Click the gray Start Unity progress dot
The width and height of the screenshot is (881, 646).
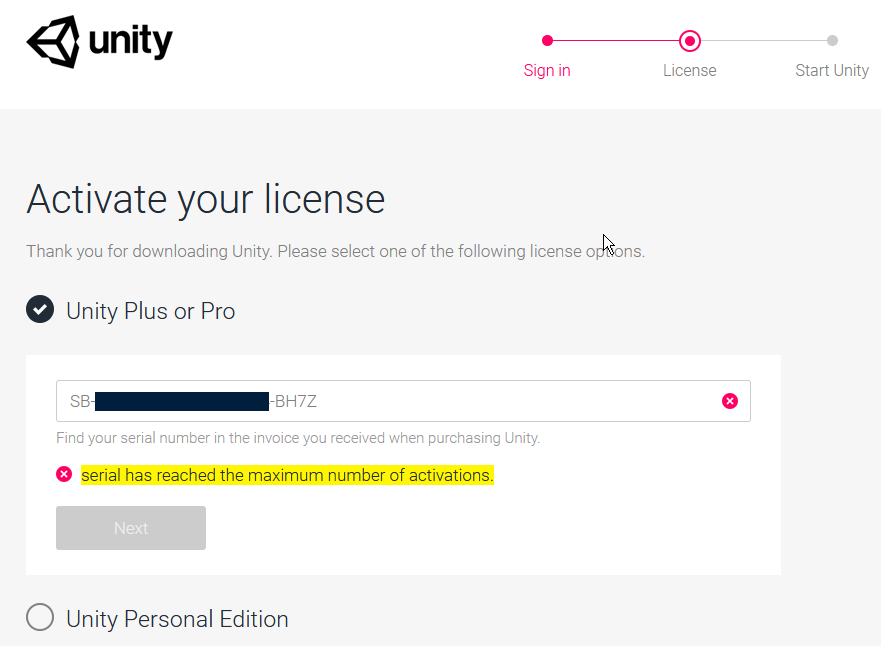(833, 41)
